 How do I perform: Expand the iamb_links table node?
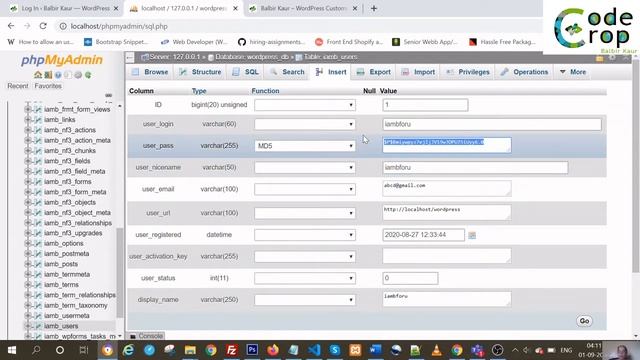click(28, 120)
